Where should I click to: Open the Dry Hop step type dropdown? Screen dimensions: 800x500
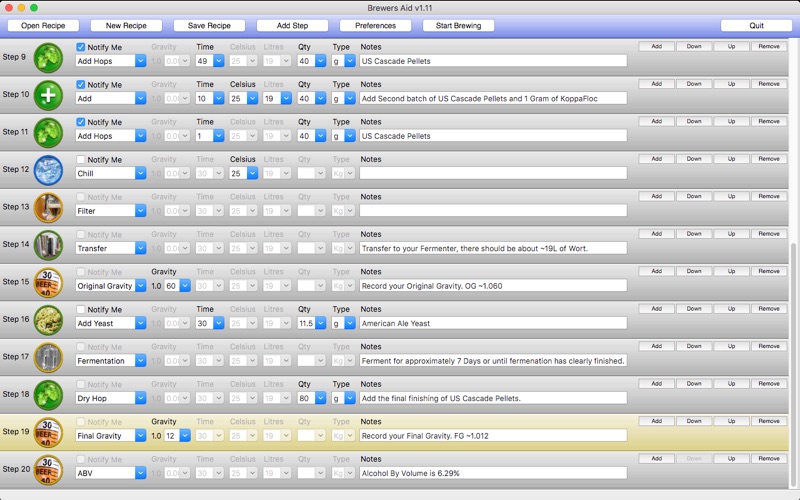[x=140, y=398]
